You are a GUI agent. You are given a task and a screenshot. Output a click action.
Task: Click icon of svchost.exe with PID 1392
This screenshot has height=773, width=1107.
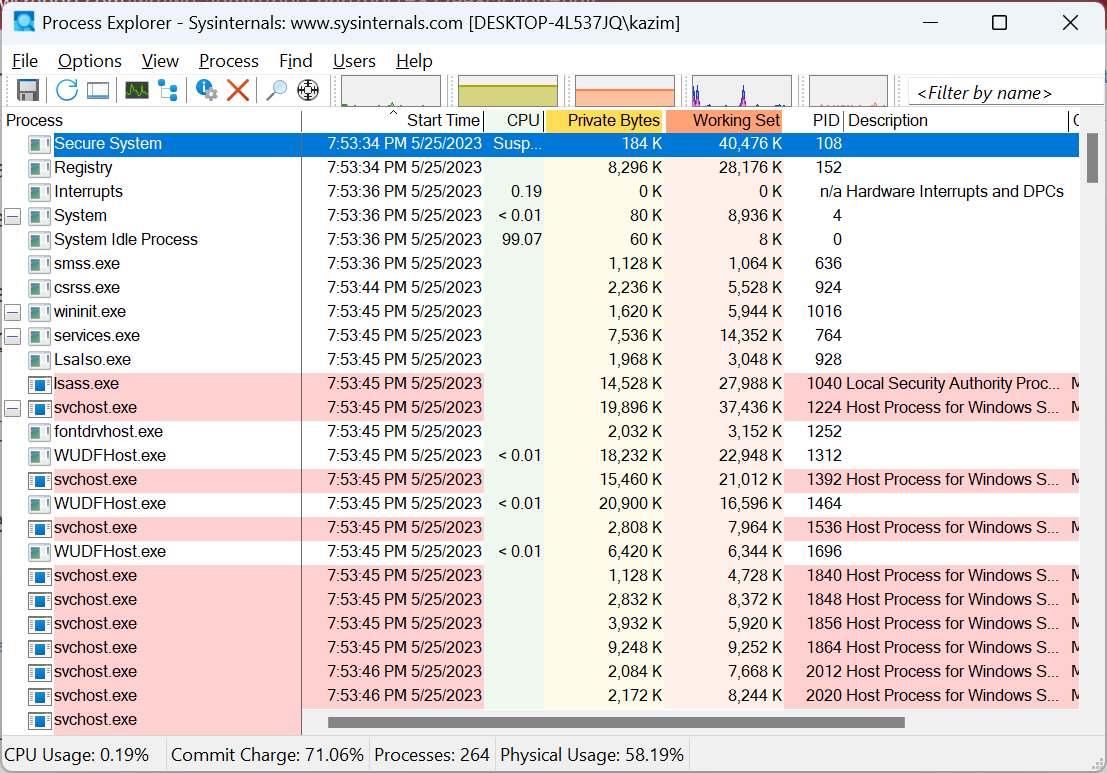(x=40, y=480)
